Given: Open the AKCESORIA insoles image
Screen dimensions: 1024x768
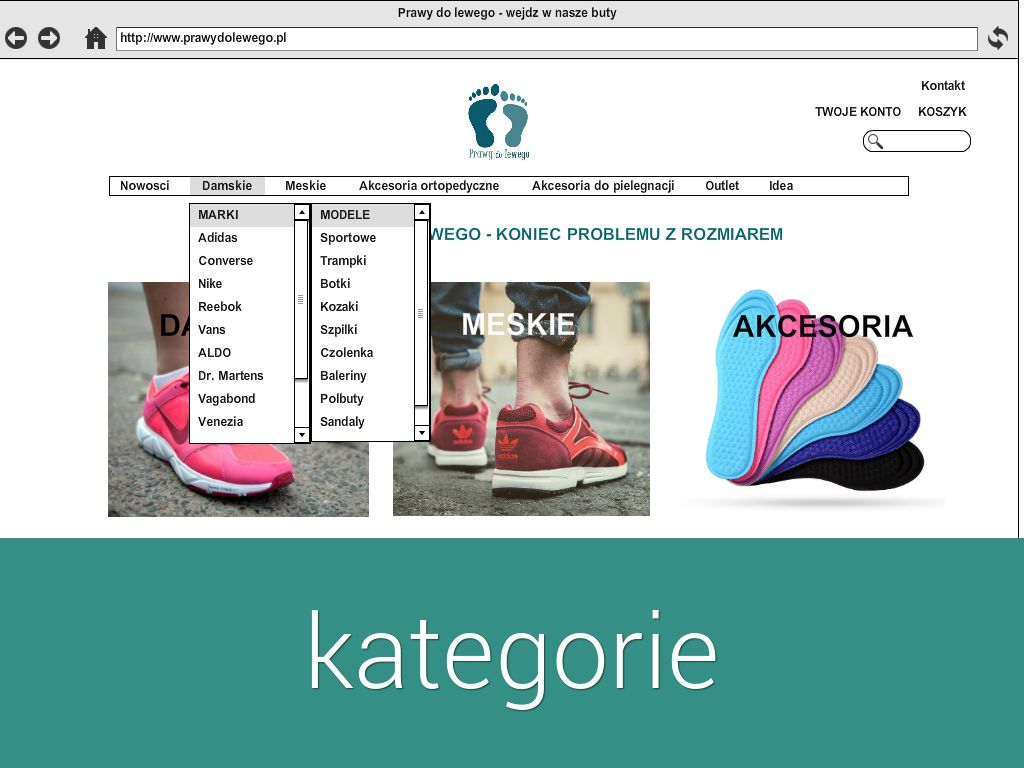Looking at the screenshot, I should coord(815,400).
